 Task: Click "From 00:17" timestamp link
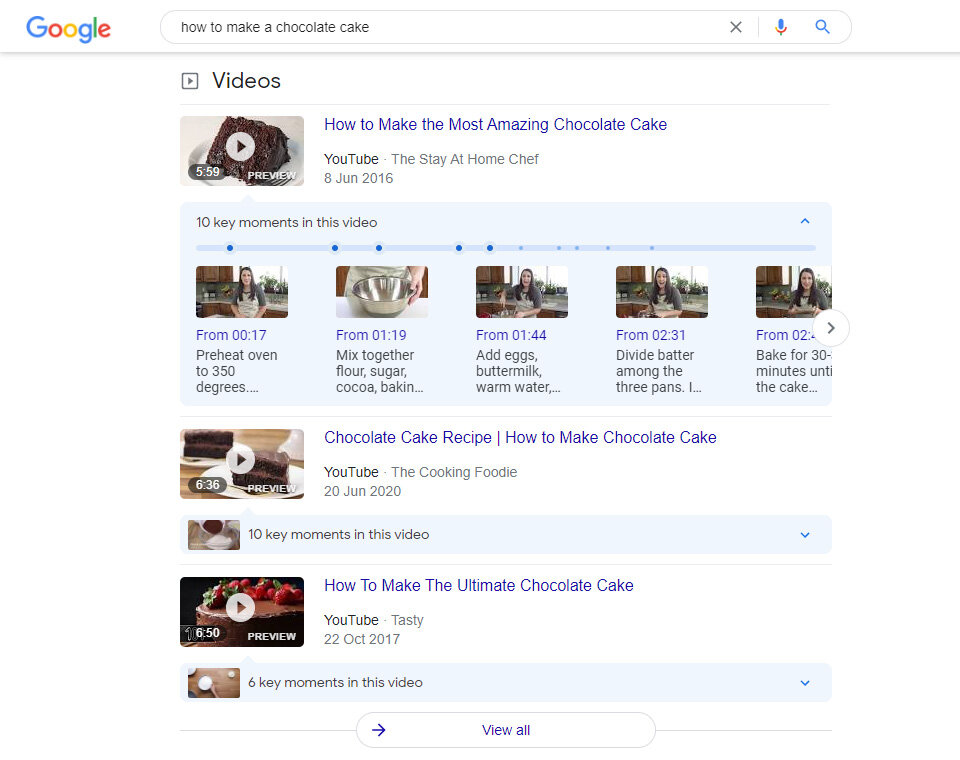click(231, 335)
